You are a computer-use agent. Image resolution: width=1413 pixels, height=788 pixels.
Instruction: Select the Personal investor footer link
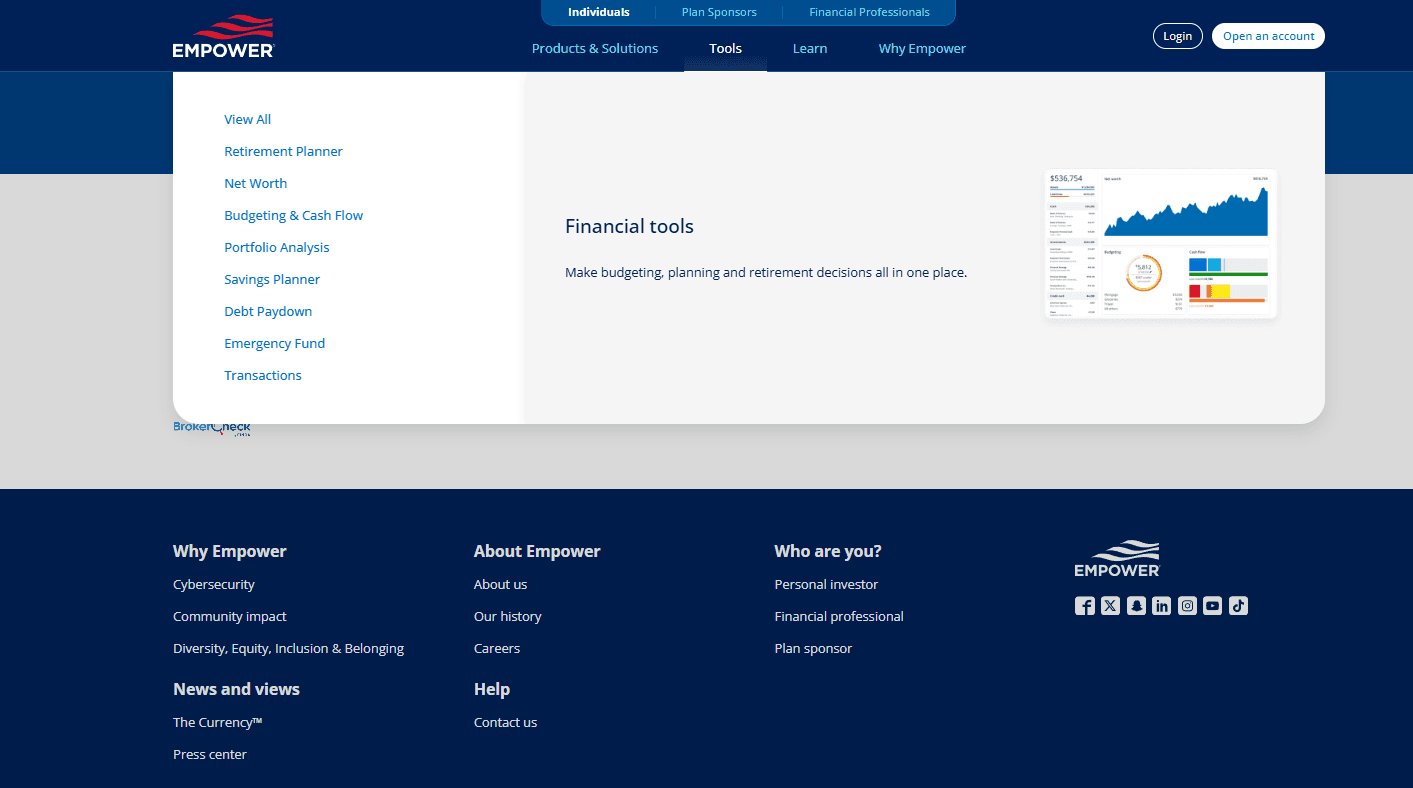(x=826, y=584)
